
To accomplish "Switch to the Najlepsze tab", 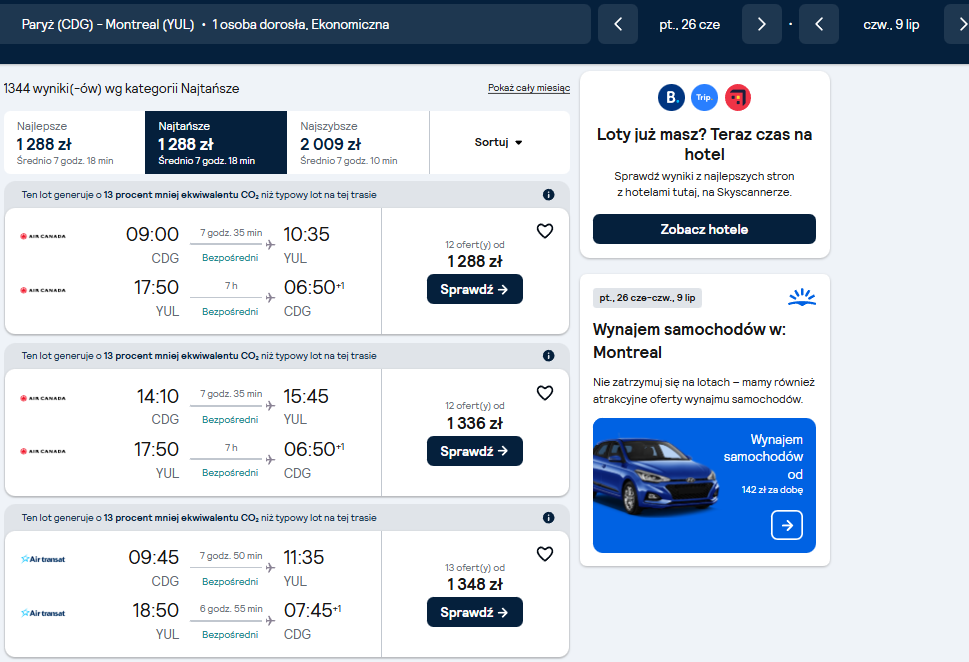I will [x=75, y=143].
